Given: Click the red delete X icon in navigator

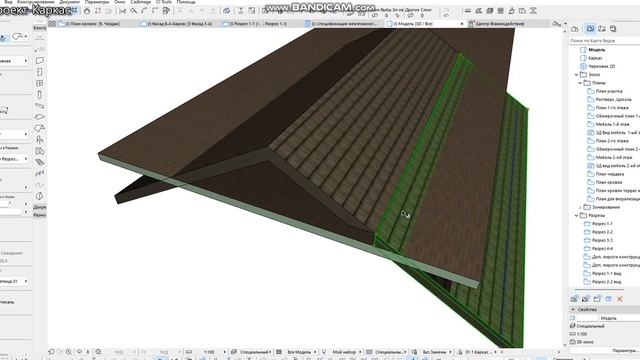Looking at the screenshot, I should 620,299.
